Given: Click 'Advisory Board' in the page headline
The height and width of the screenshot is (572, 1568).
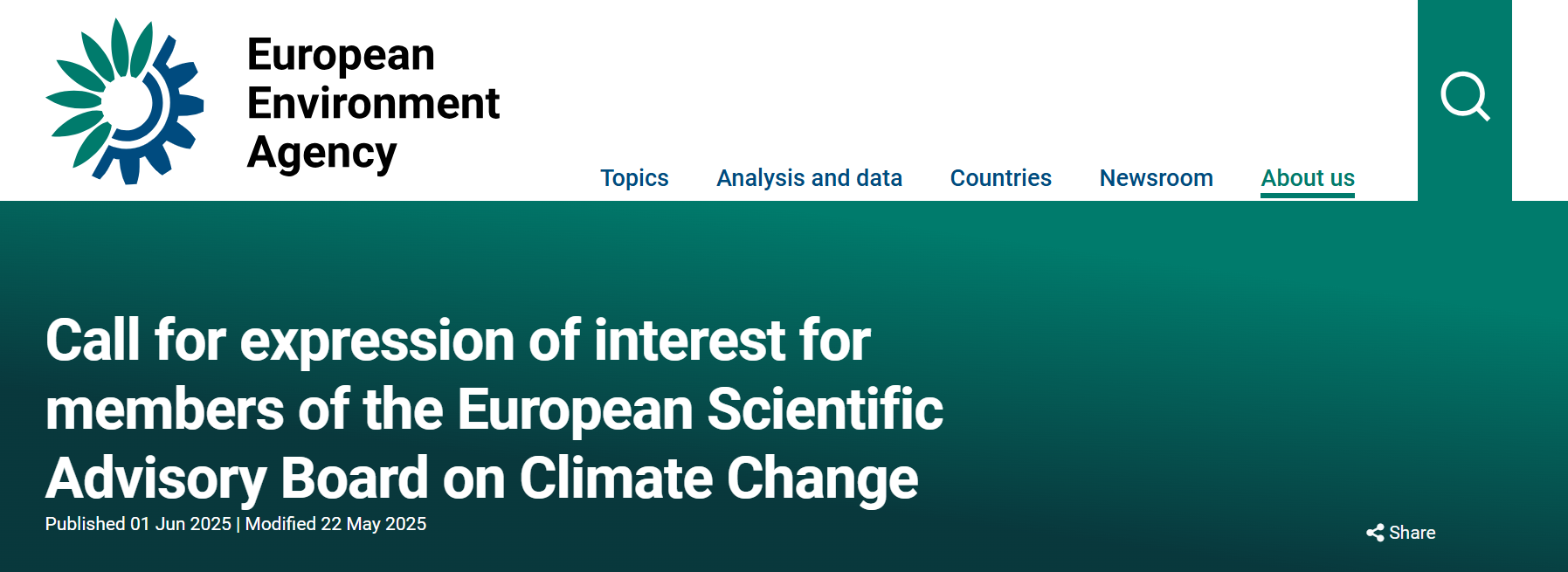Looking at the screenshot, I should pos(238,479).
